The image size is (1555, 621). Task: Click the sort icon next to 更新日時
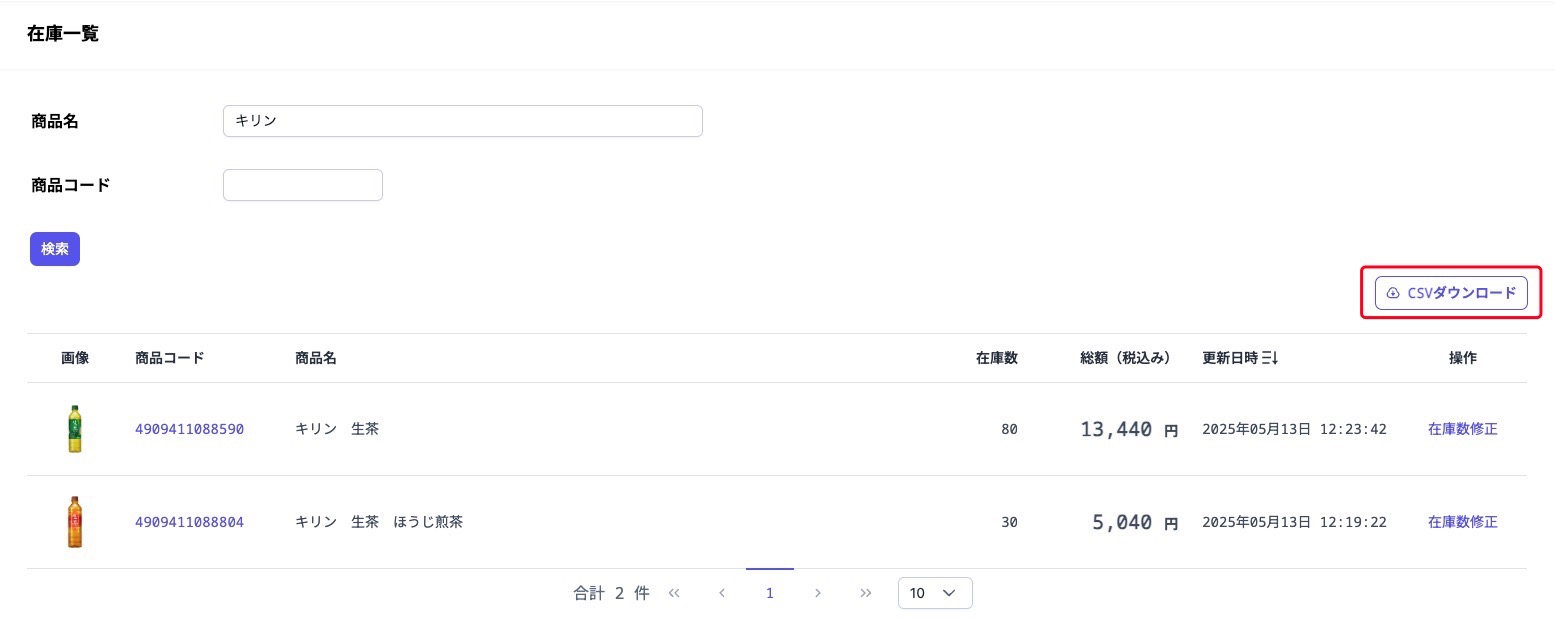click(x=1270, y=358)
